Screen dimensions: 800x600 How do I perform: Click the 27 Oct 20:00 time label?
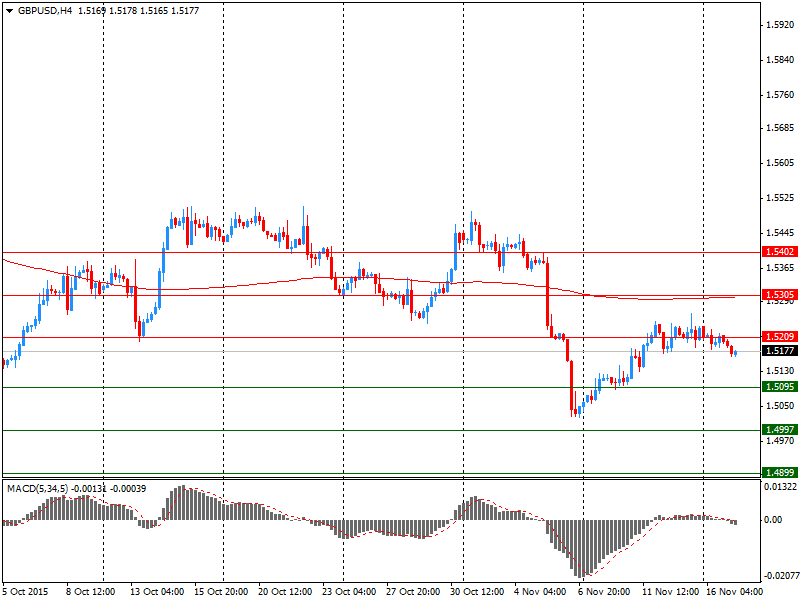click(413, 592)
